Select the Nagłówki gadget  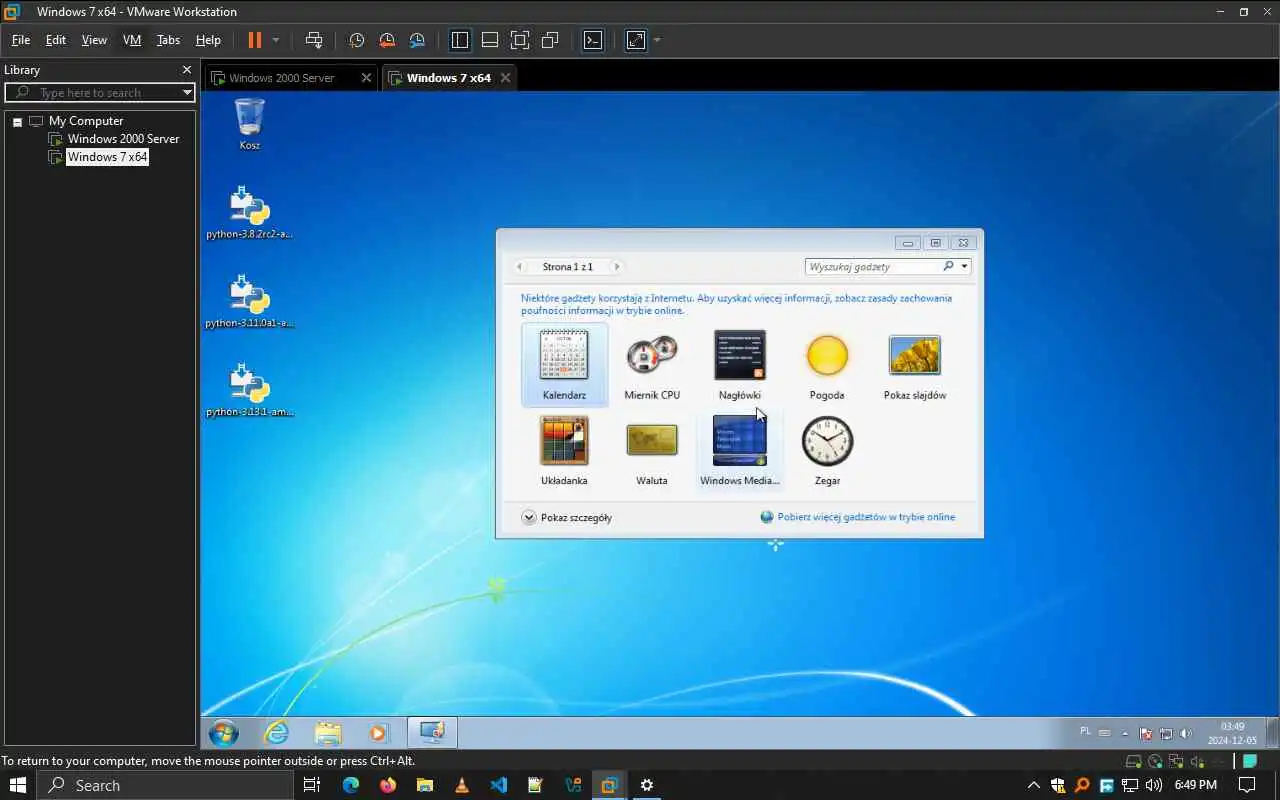click(740, 364)
